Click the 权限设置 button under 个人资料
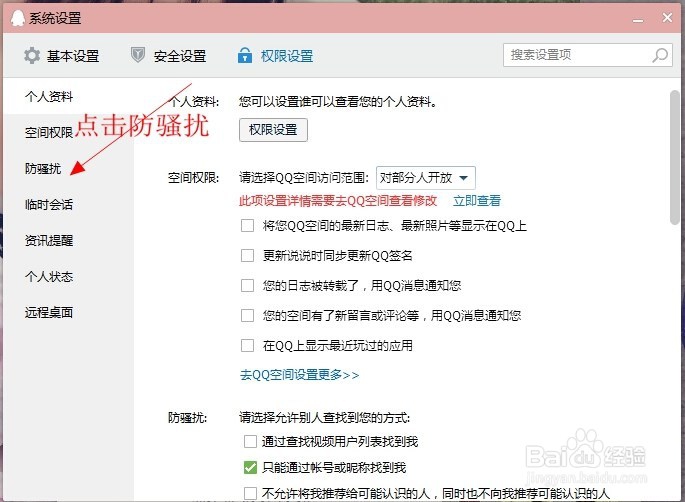Viewport: 685px width, 502px height. pos(273,130)
